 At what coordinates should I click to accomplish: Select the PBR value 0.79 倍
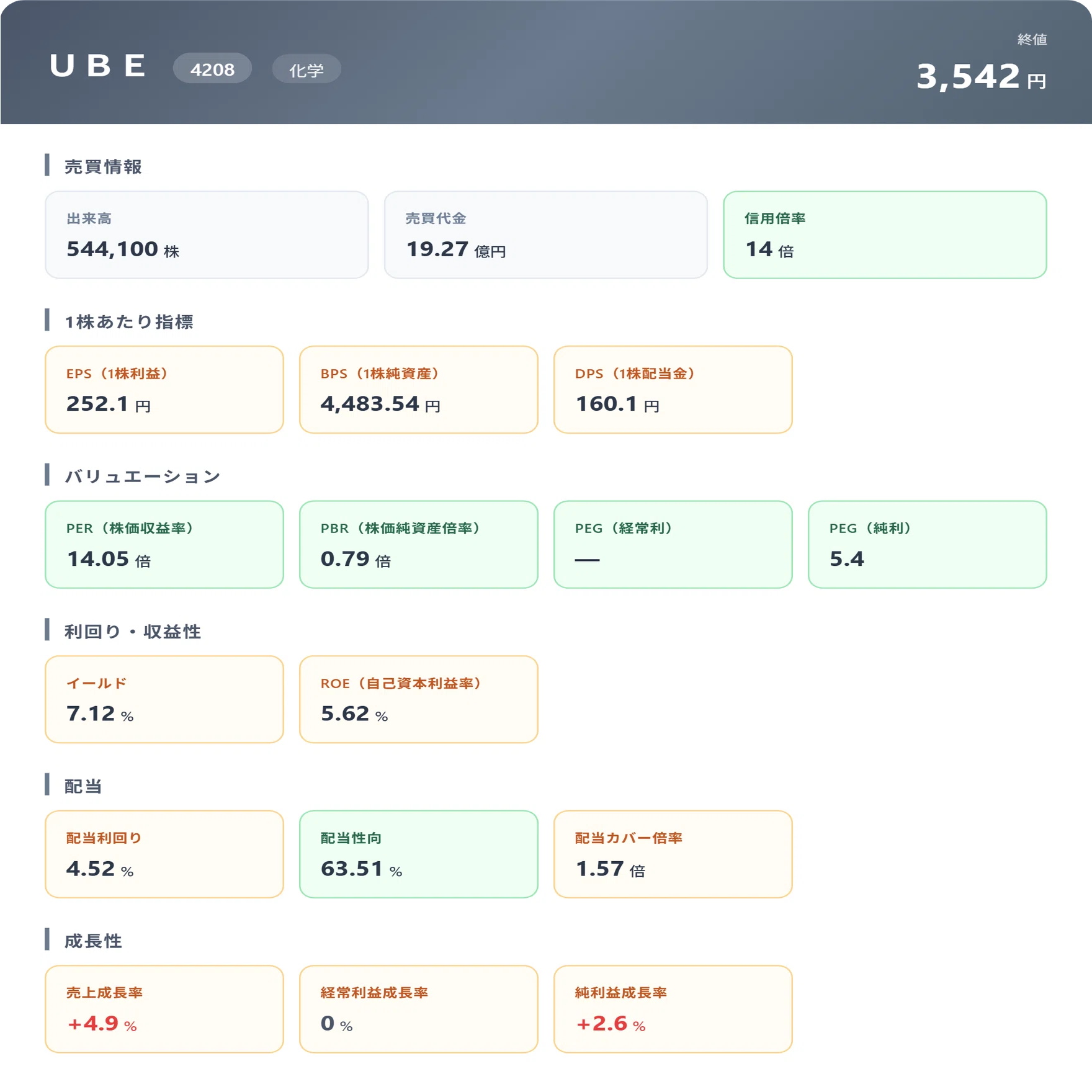pyautogui.click(x=356, y=559)
